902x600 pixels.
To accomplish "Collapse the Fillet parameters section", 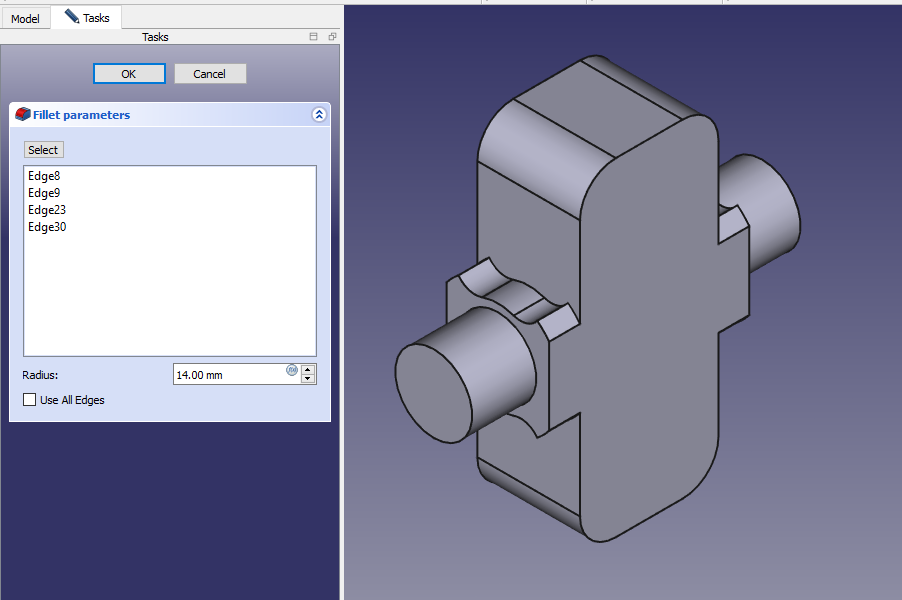I will (x=319, y=114).
